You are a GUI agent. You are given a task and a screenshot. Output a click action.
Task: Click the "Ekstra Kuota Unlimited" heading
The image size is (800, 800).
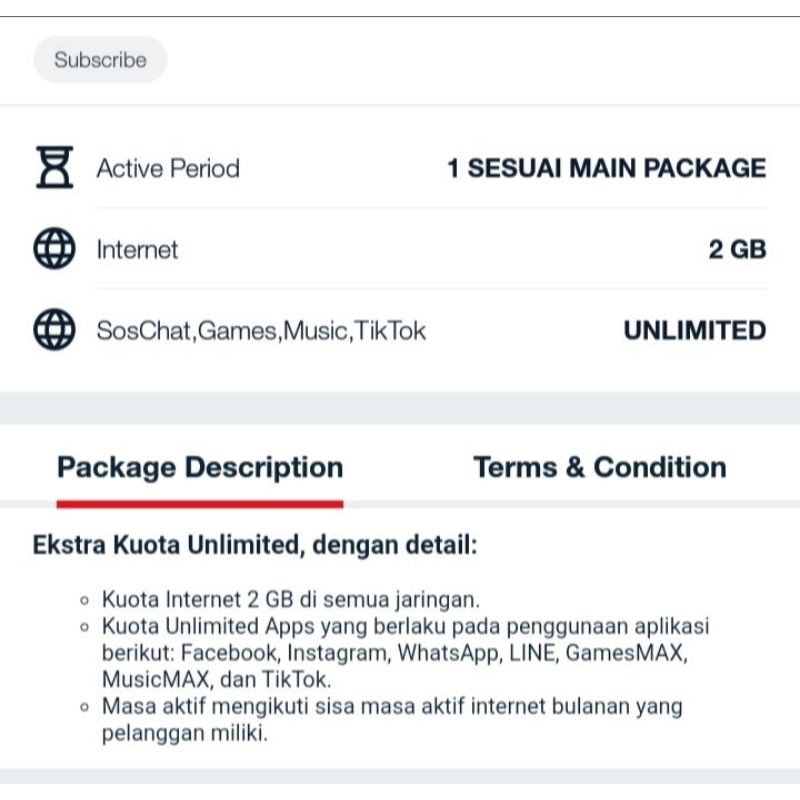[255, 546]
